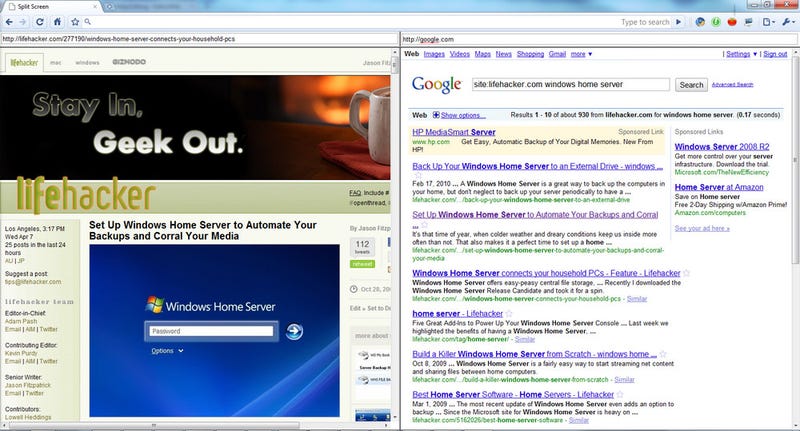Star the Build a Killer Windows Home Server result
800x431 pixels.
pyautogui.click(x=663, y=354)
